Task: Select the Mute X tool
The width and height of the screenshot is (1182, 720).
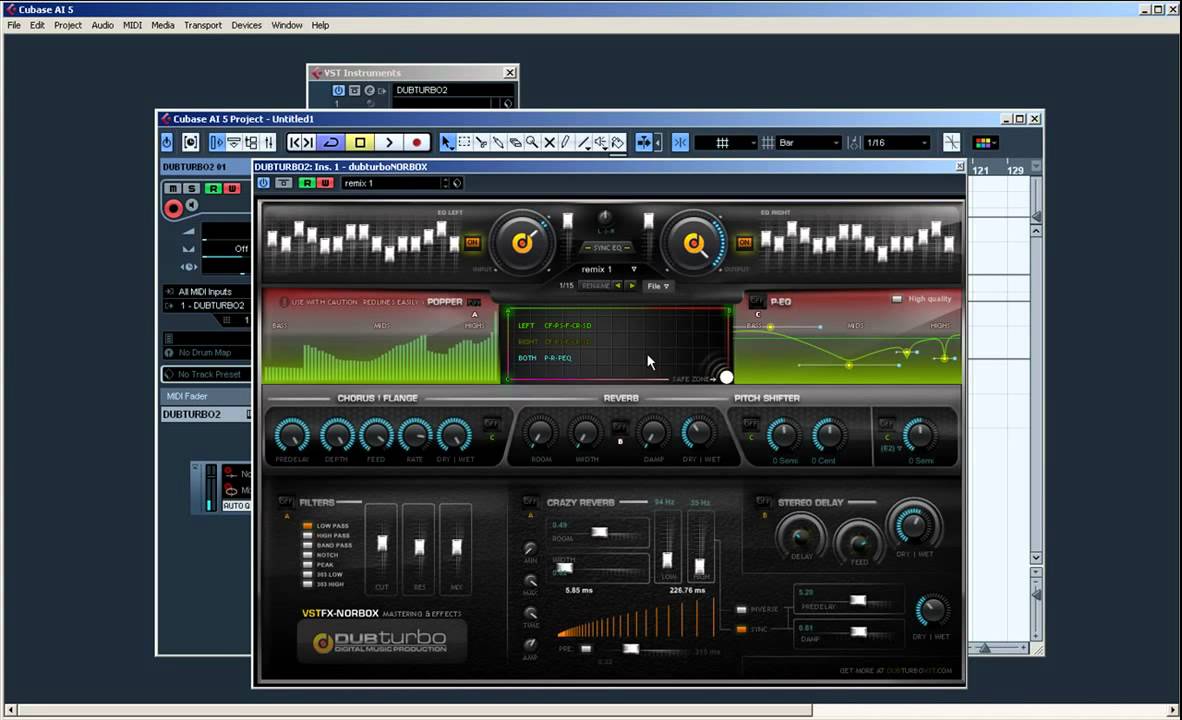Action: click(550, 142)
